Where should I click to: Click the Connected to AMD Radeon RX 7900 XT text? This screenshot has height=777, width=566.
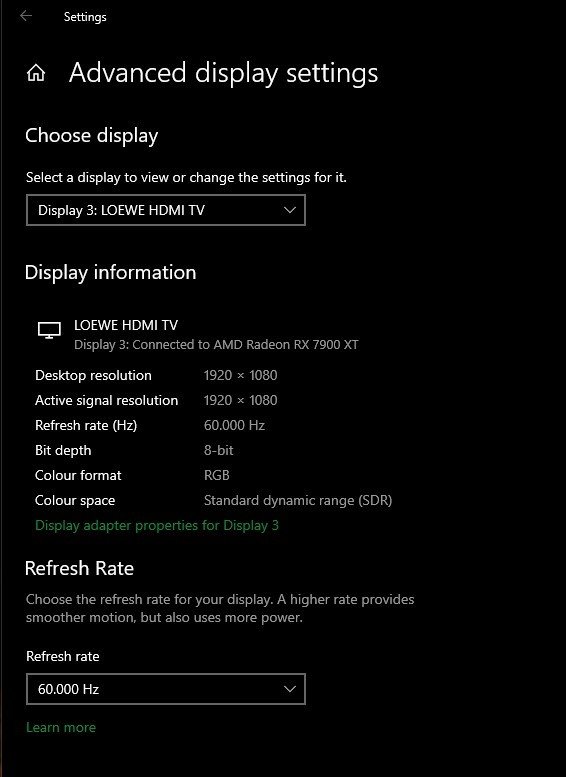coord(245,344)
